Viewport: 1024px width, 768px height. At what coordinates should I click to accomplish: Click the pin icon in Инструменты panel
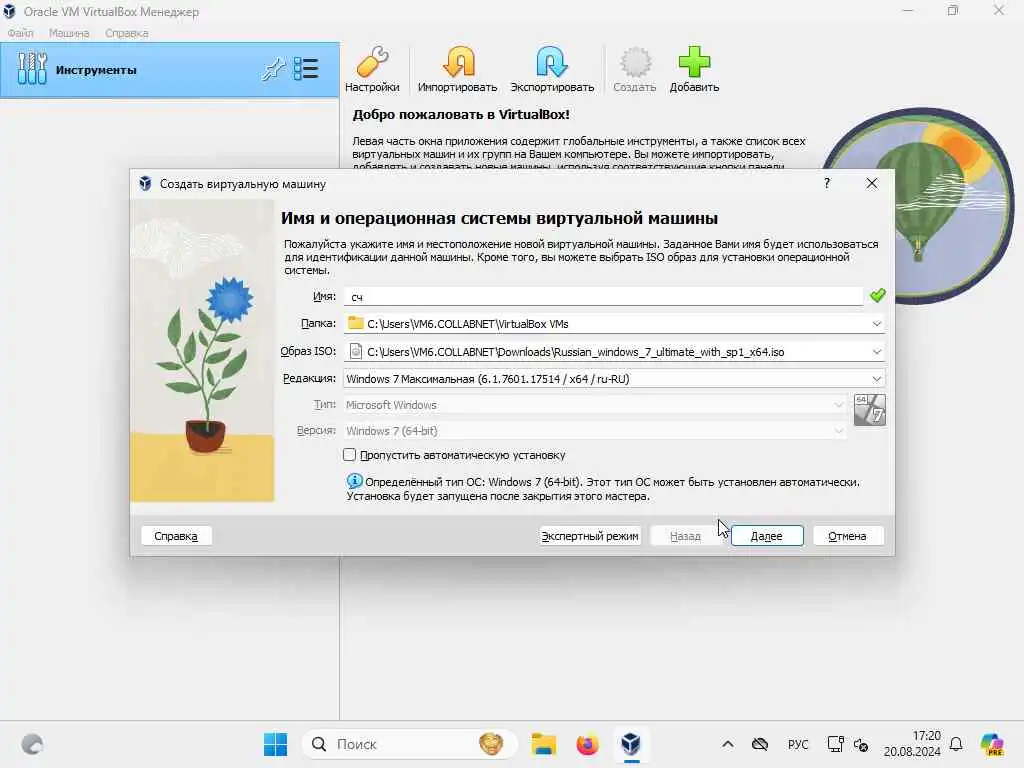273,69
